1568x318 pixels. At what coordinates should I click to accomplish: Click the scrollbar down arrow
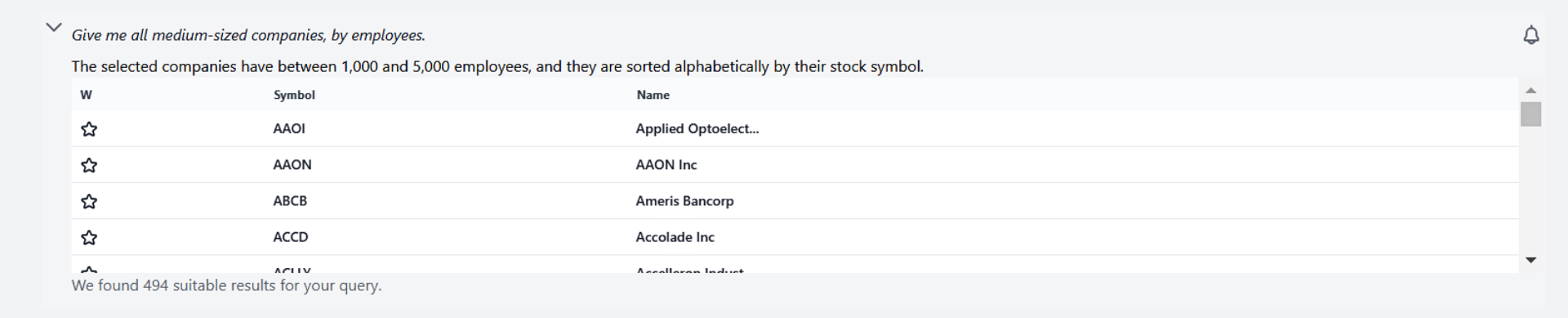pos(1531,260)
